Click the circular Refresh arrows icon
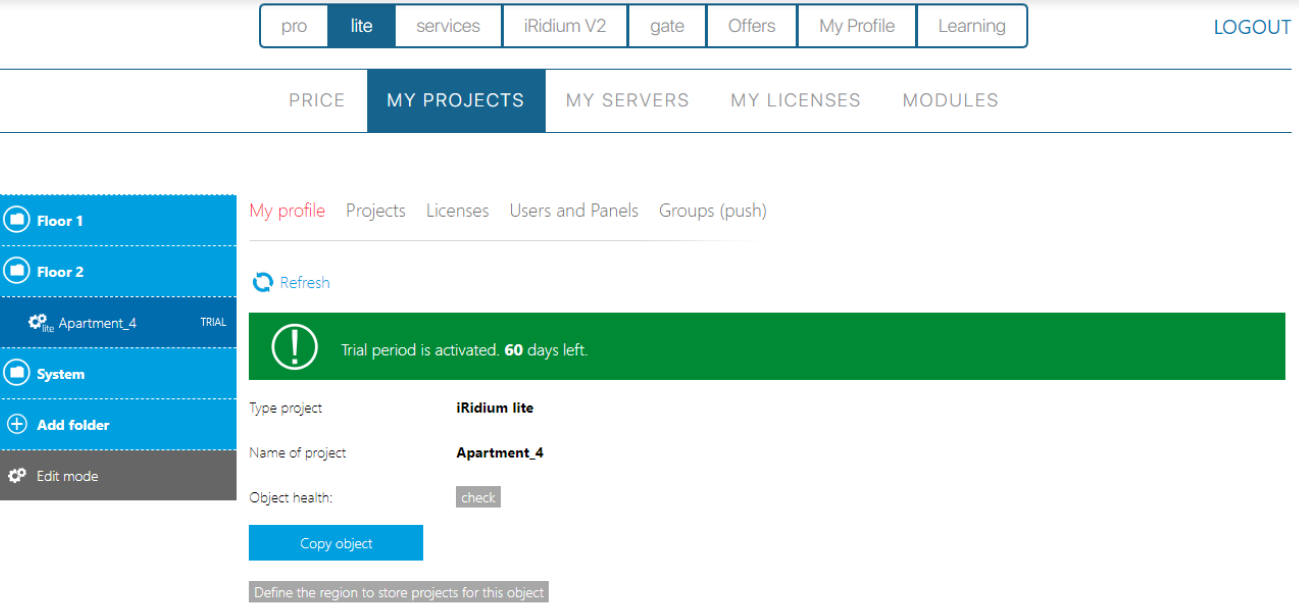This screenshot has height=606, width=1299. tap(263, 283)
